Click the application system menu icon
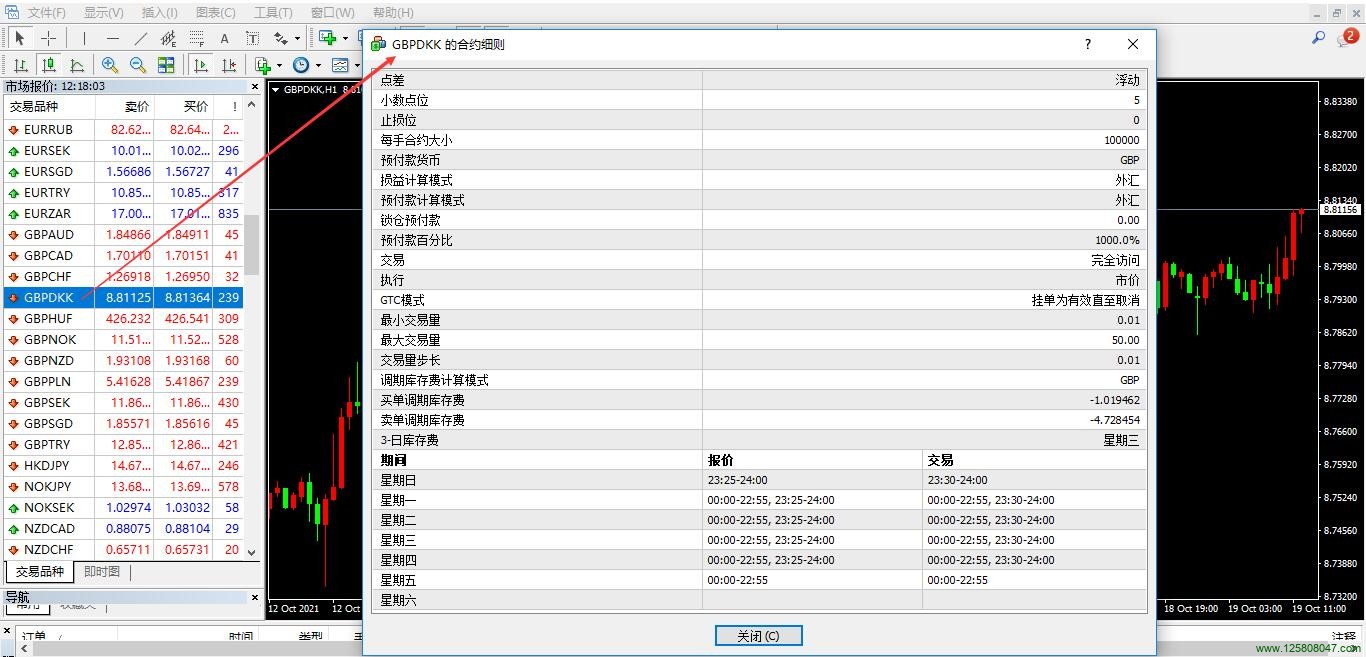 tap(12, 12)
